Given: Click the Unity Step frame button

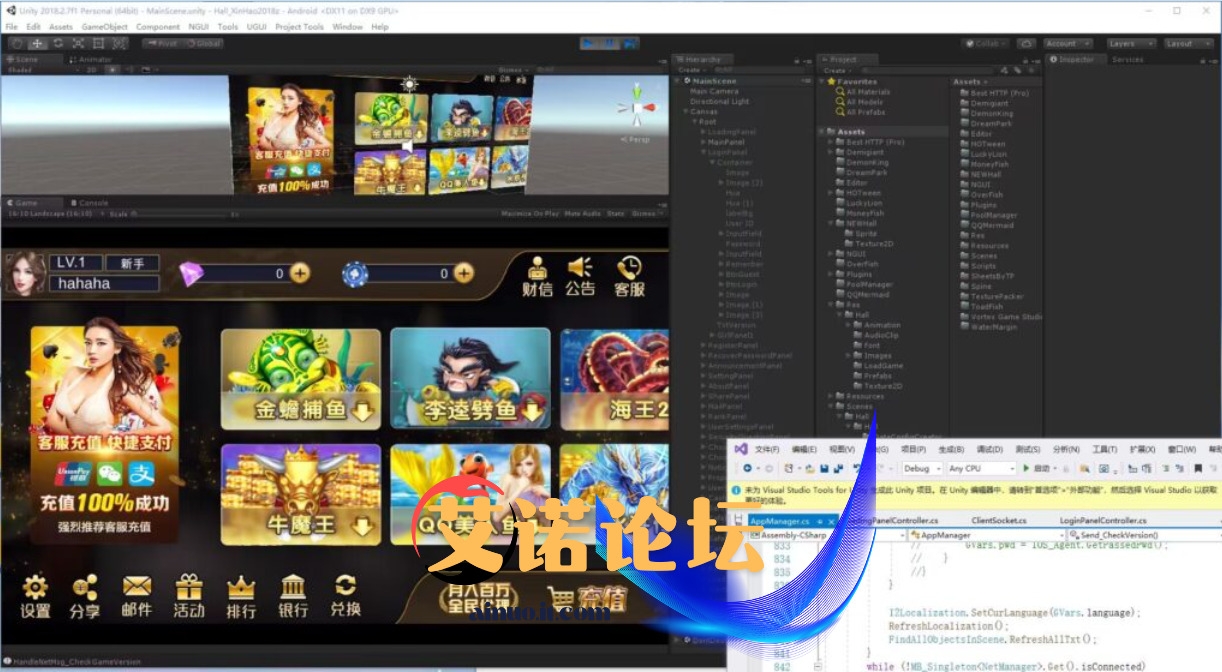Looking at the screenshot, I should (629, 43).
